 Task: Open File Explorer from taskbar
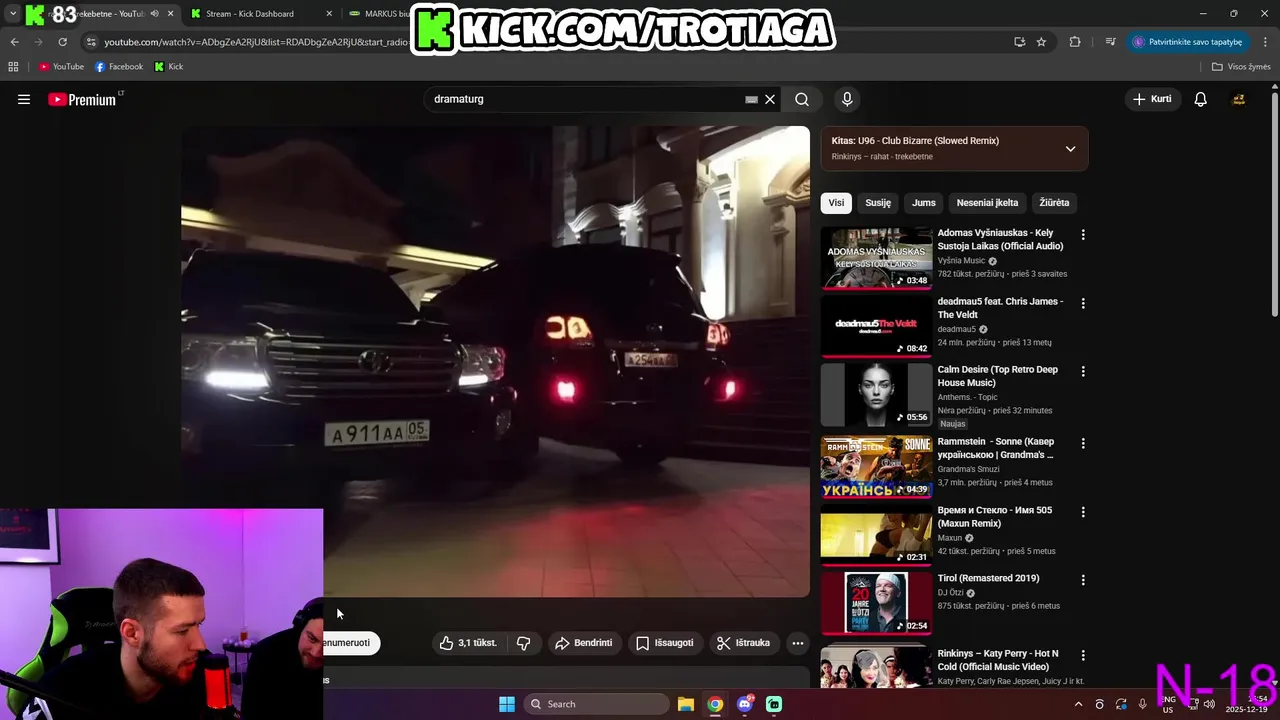[686, 704]
